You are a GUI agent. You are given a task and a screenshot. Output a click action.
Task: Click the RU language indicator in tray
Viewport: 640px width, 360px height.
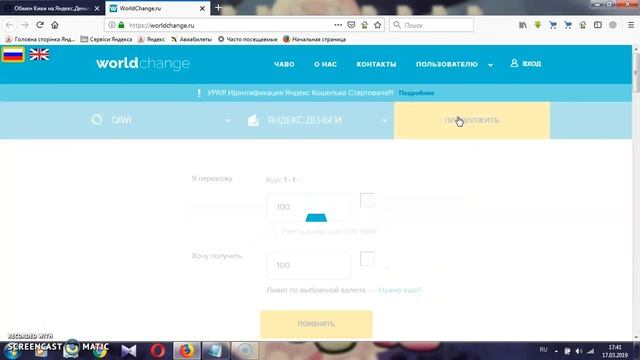(543, 350)
